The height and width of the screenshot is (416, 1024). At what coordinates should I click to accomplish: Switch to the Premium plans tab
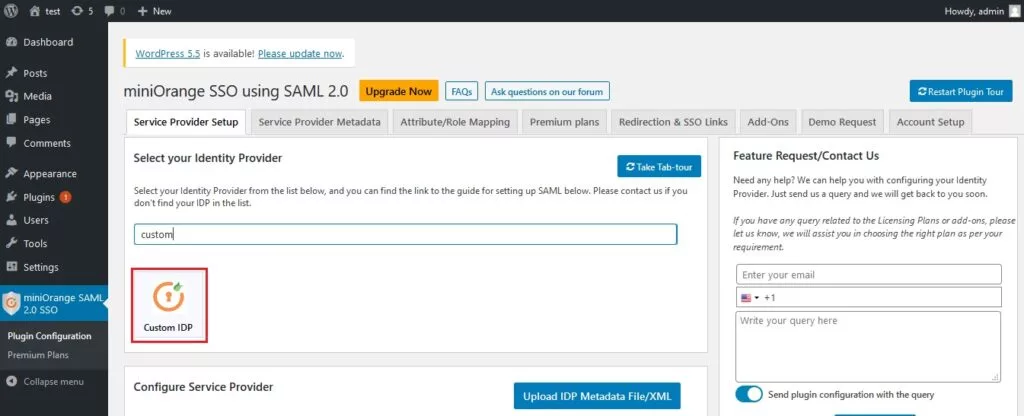point(564,122)
